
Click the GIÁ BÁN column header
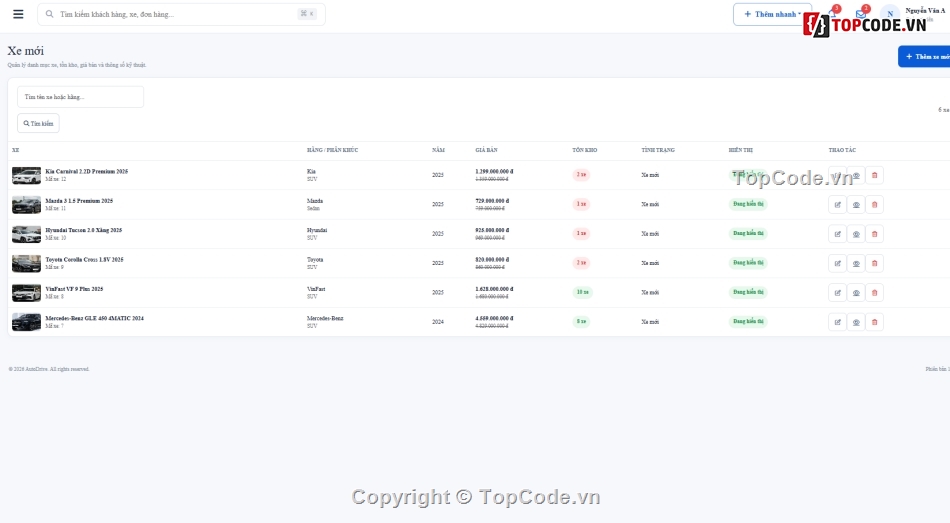[487, 150]
